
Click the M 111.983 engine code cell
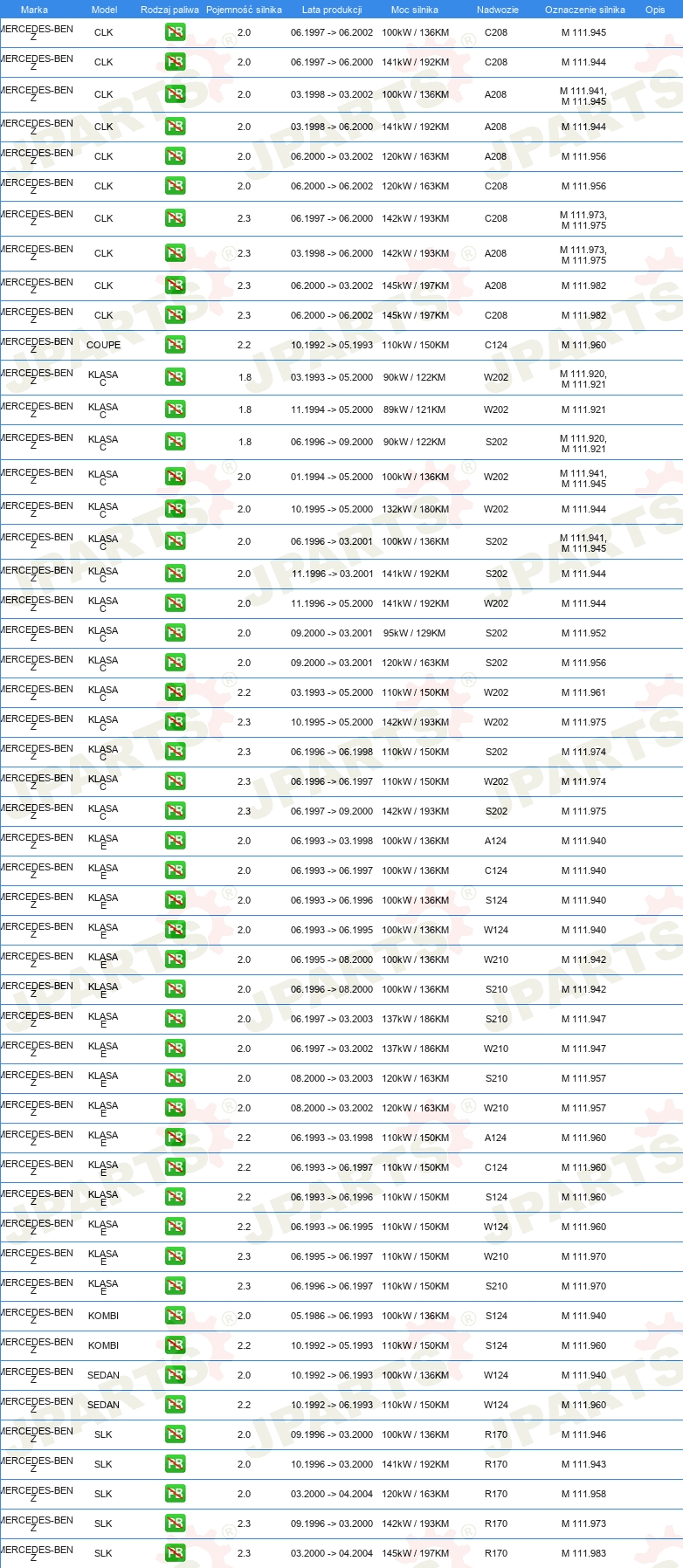tap(583, 1553)
